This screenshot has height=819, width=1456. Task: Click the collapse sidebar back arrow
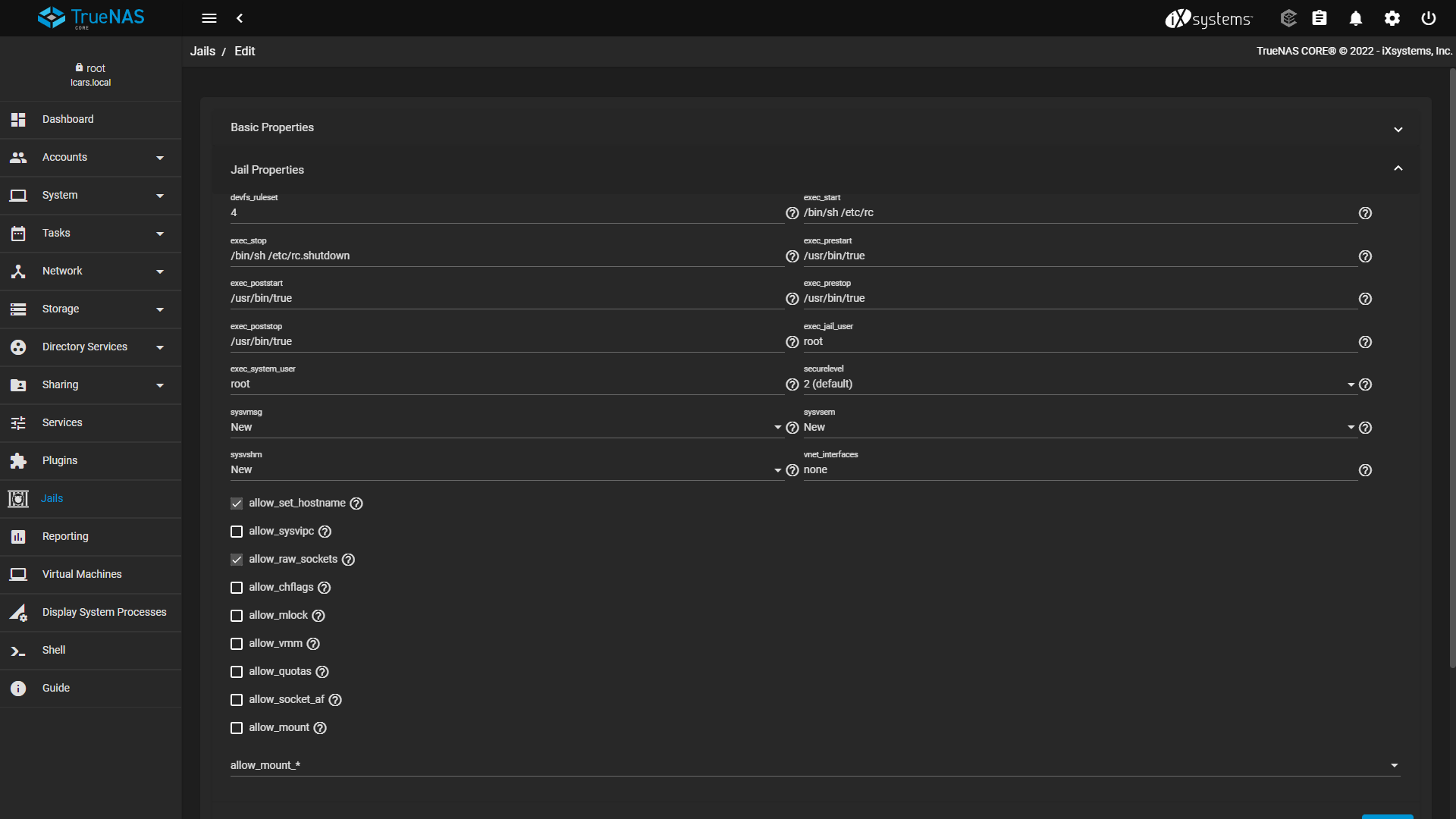pyautogui.click(x=240, y=18)
